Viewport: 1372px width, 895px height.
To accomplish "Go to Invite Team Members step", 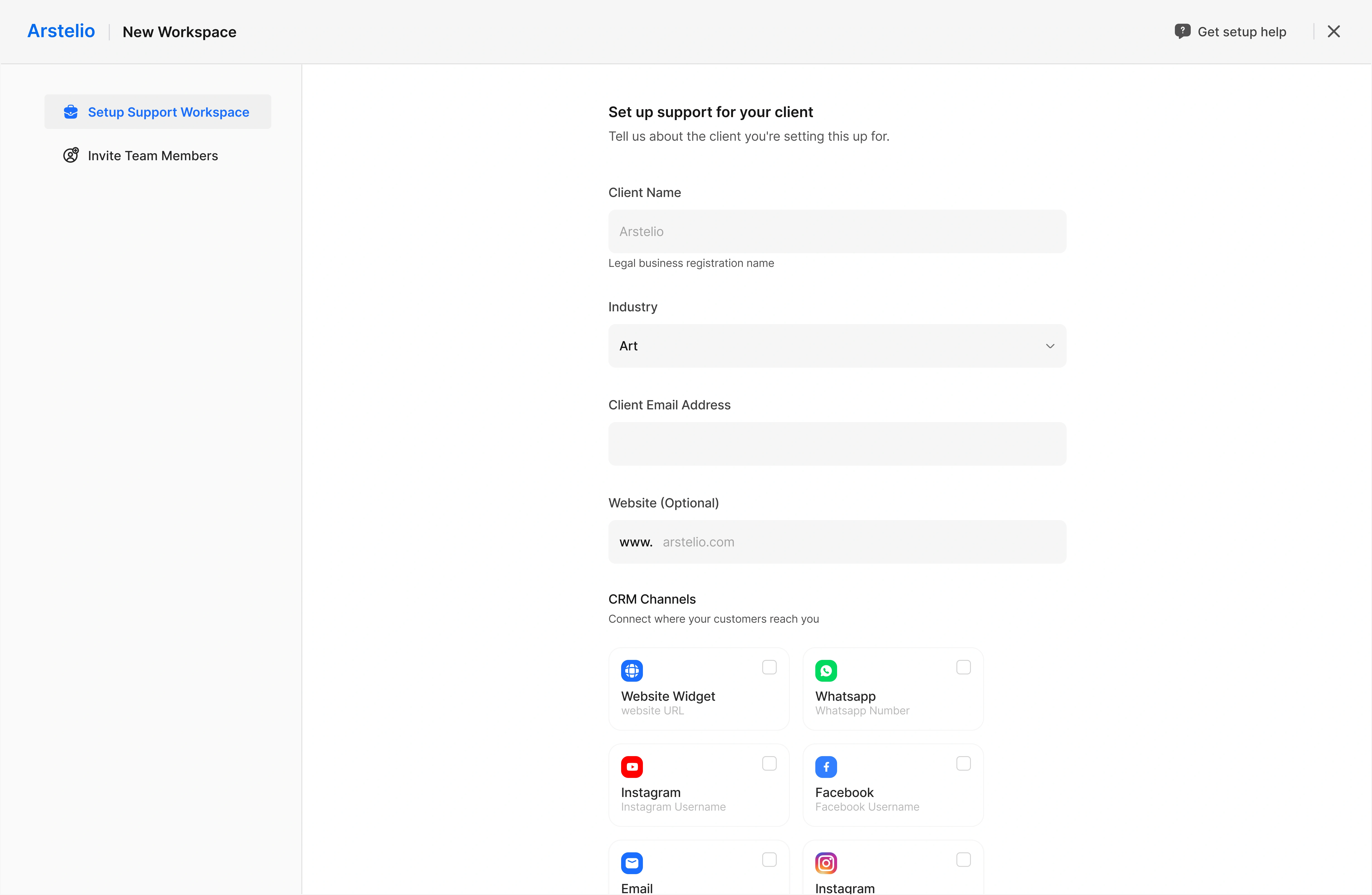I will tap(152, 156).
